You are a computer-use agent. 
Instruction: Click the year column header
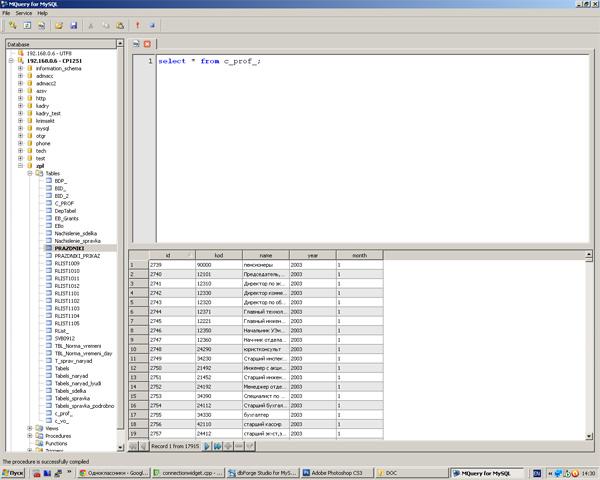pos(313,255)
